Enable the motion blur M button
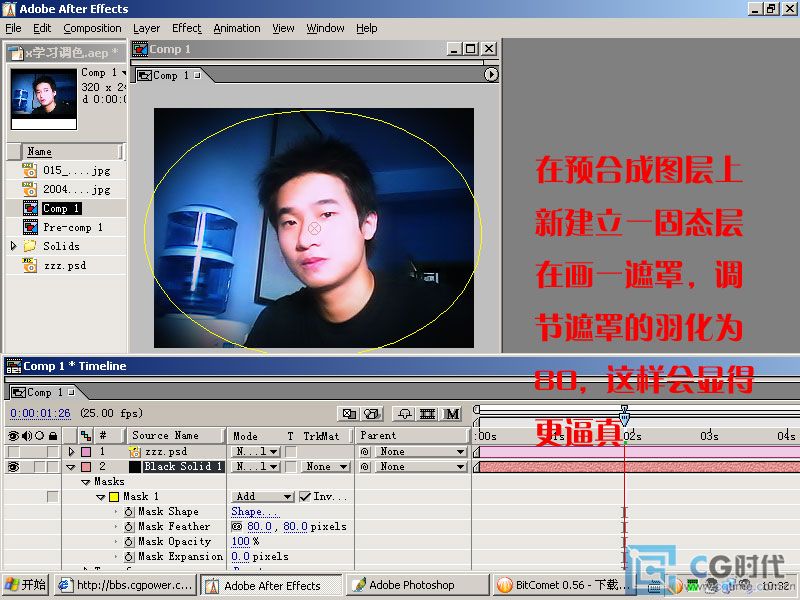Image resolution: width=800 pixels, height=600 pixels. (x=452, y=414)
